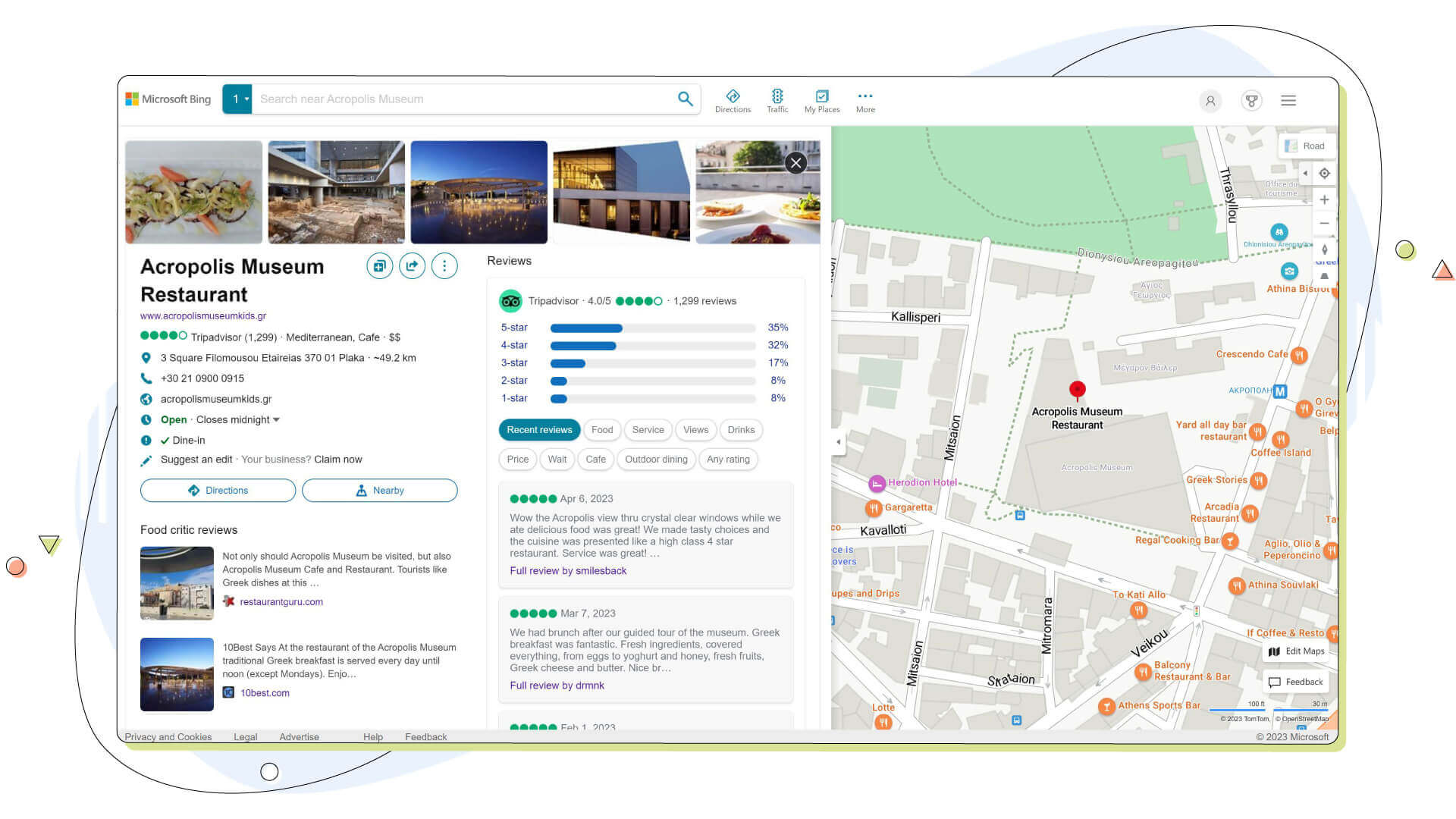
Task: Collapse the side panel arrow
Action: 838,442
